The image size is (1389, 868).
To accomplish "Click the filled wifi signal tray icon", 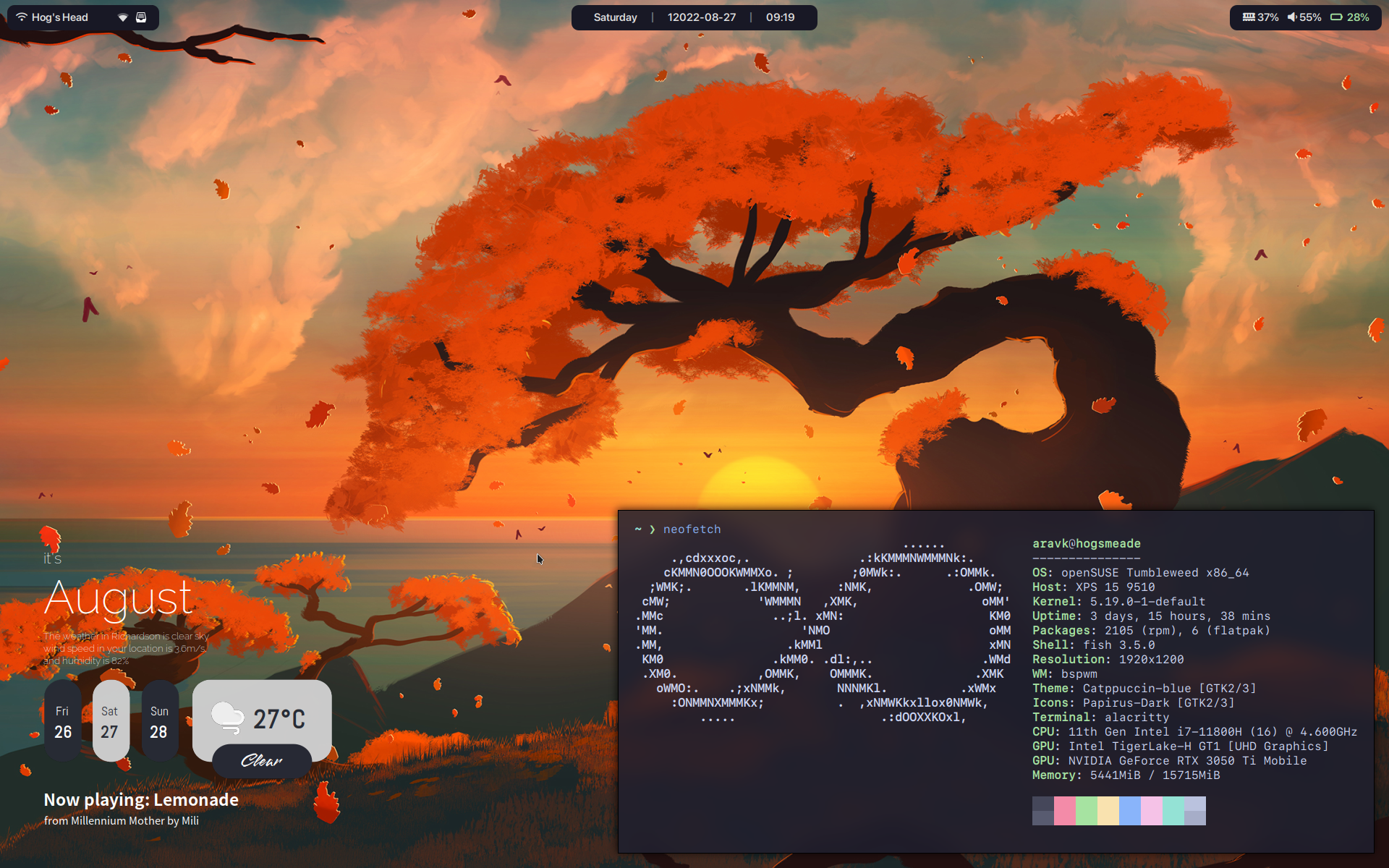I will coord(123,17).
